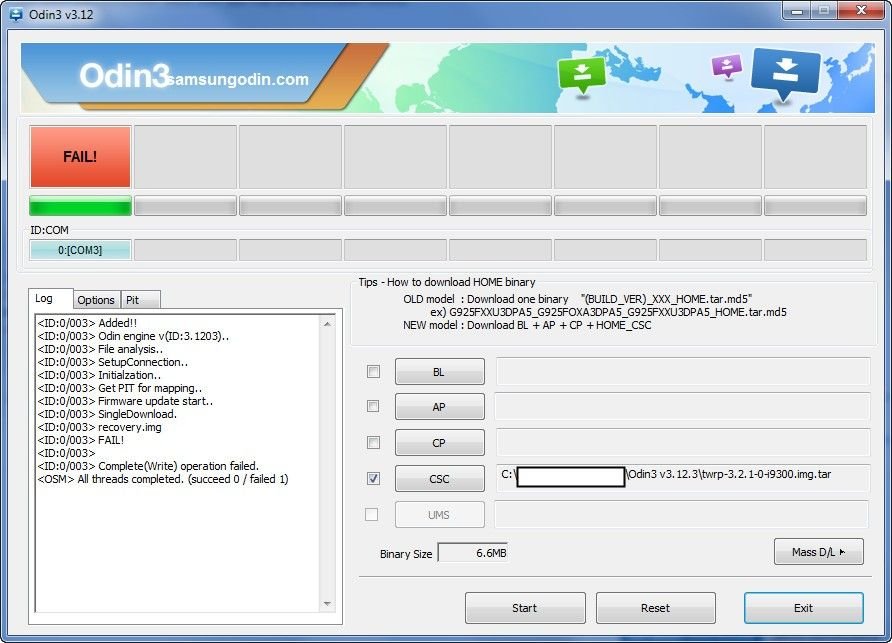
Task: Click the log scrollbar down arrow
Action: pos(327,603)
